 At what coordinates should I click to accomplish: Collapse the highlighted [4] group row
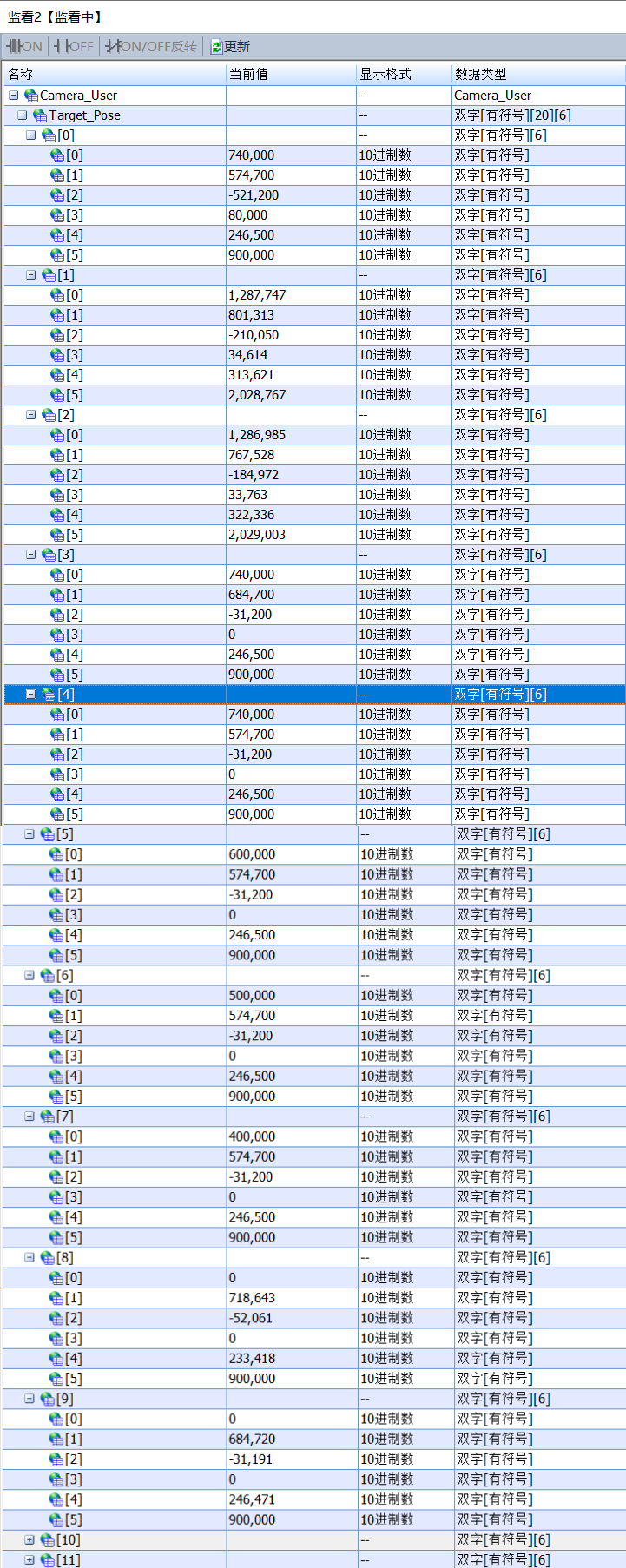click(30, 694)
